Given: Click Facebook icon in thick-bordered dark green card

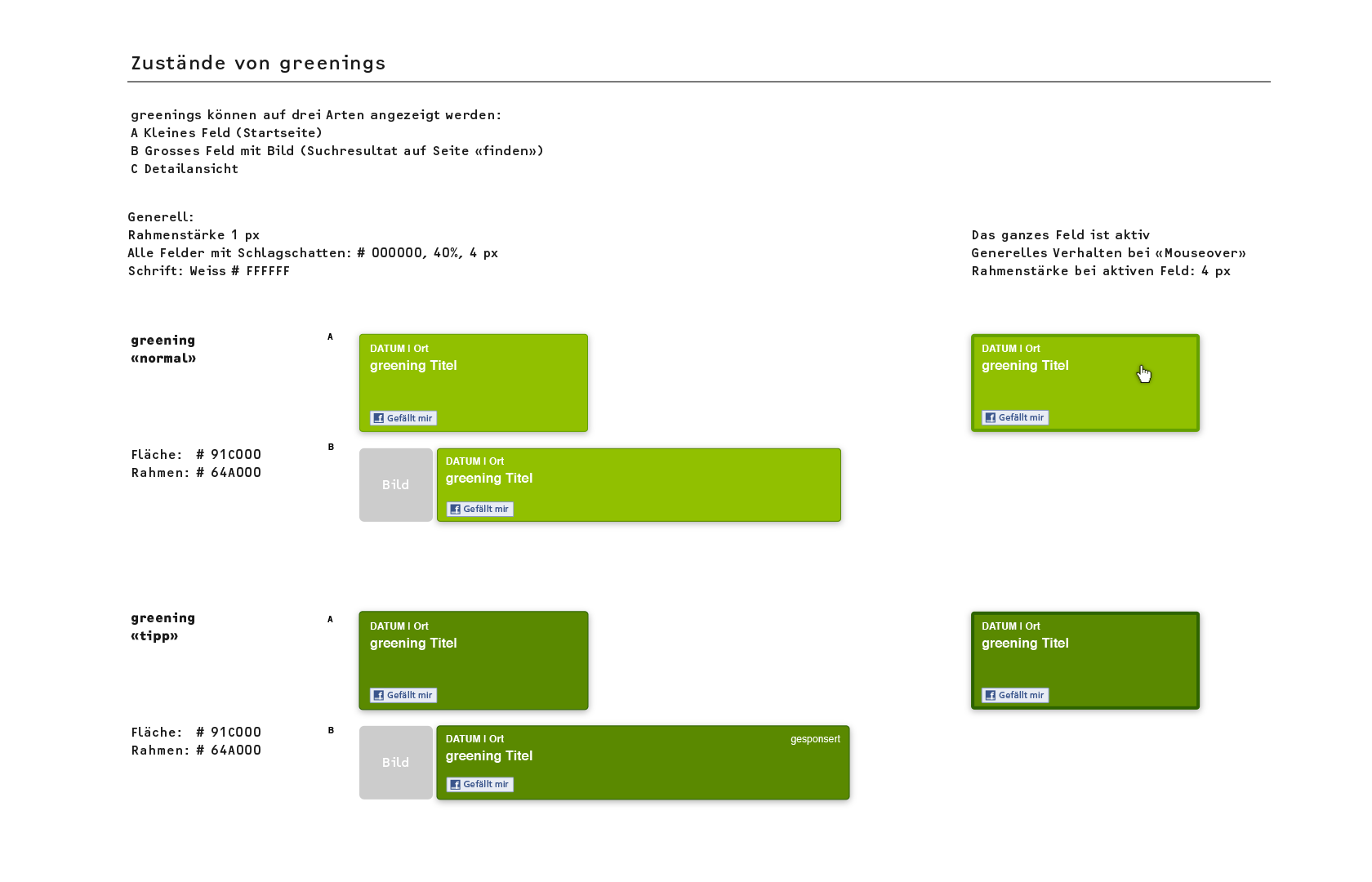Looking at the screenshot, I should (x=990, y=695).
